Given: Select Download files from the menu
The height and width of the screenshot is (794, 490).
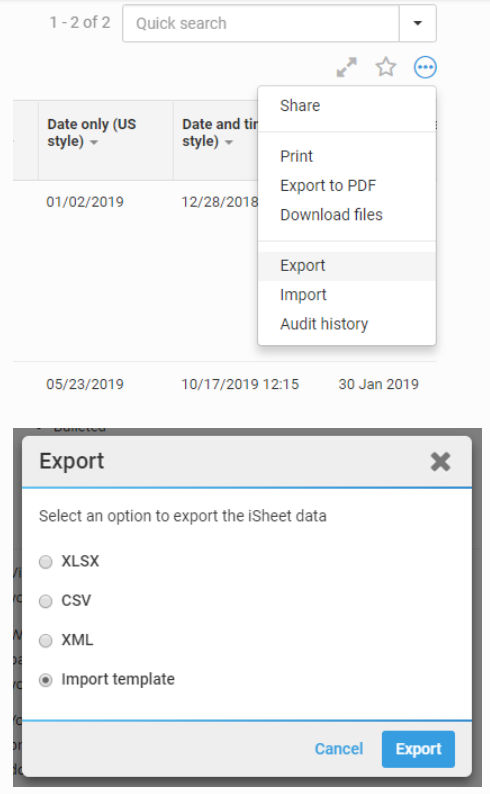Looking at the screenshot, I should (332, 215).
